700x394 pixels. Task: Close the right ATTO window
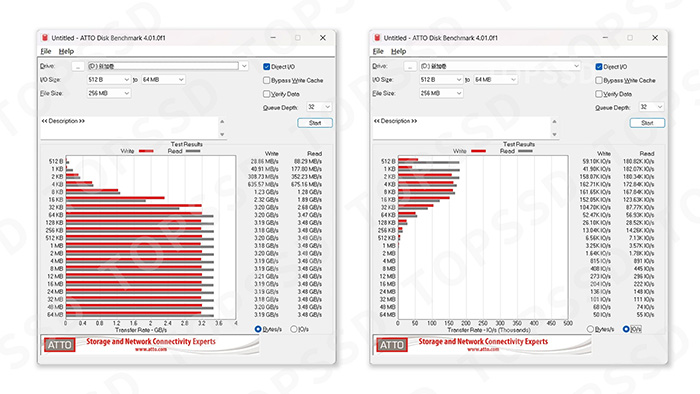click(655, 38)
